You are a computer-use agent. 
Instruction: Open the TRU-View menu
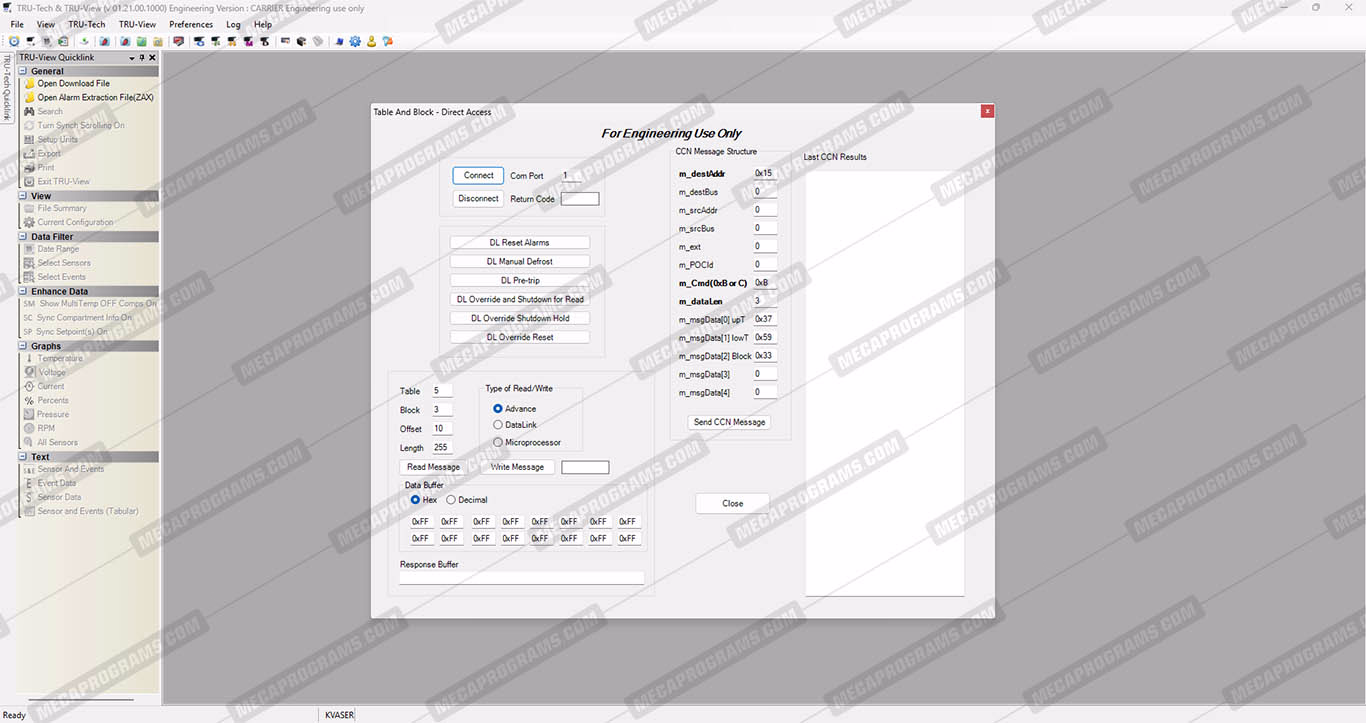point(137,24)
